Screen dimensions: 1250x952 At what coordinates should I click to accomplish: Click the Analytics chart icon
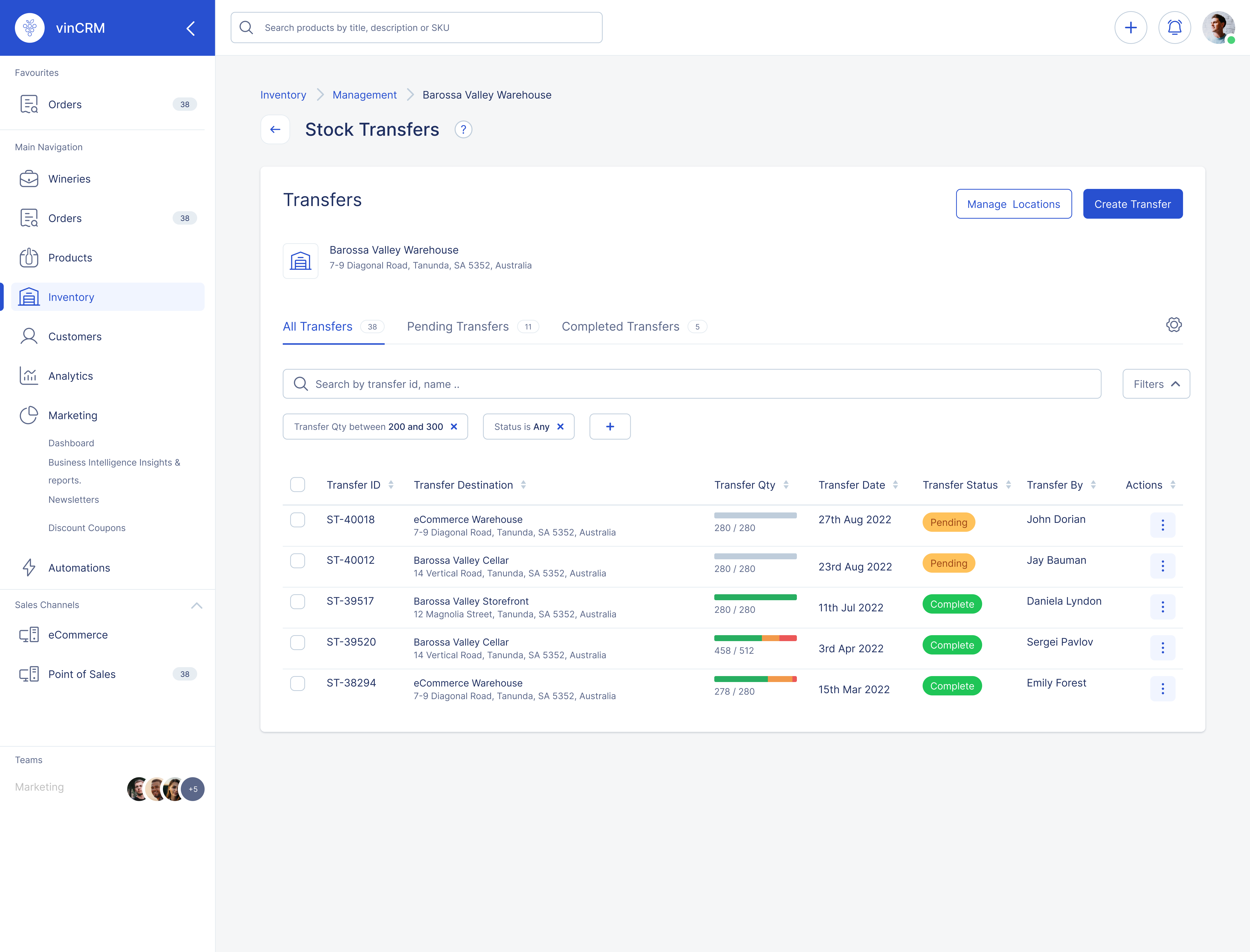[29, 376]
